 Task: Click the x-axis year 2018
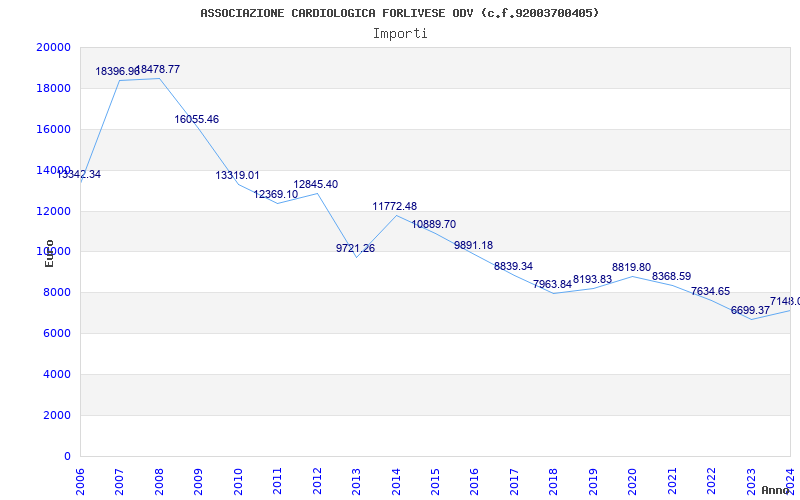554,481
